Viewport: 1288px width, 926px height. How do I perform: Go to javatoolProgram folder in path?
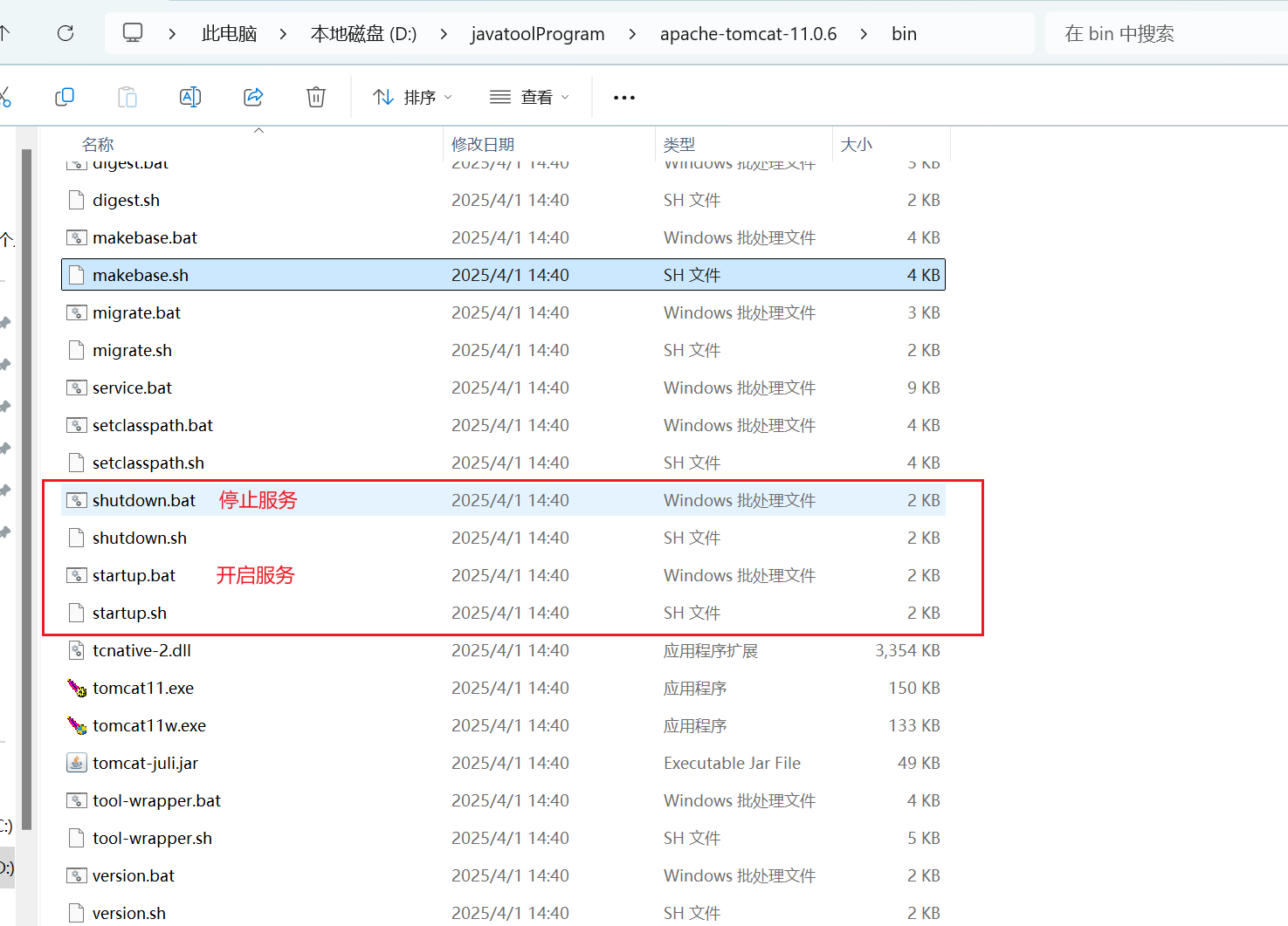click(538, 34)
